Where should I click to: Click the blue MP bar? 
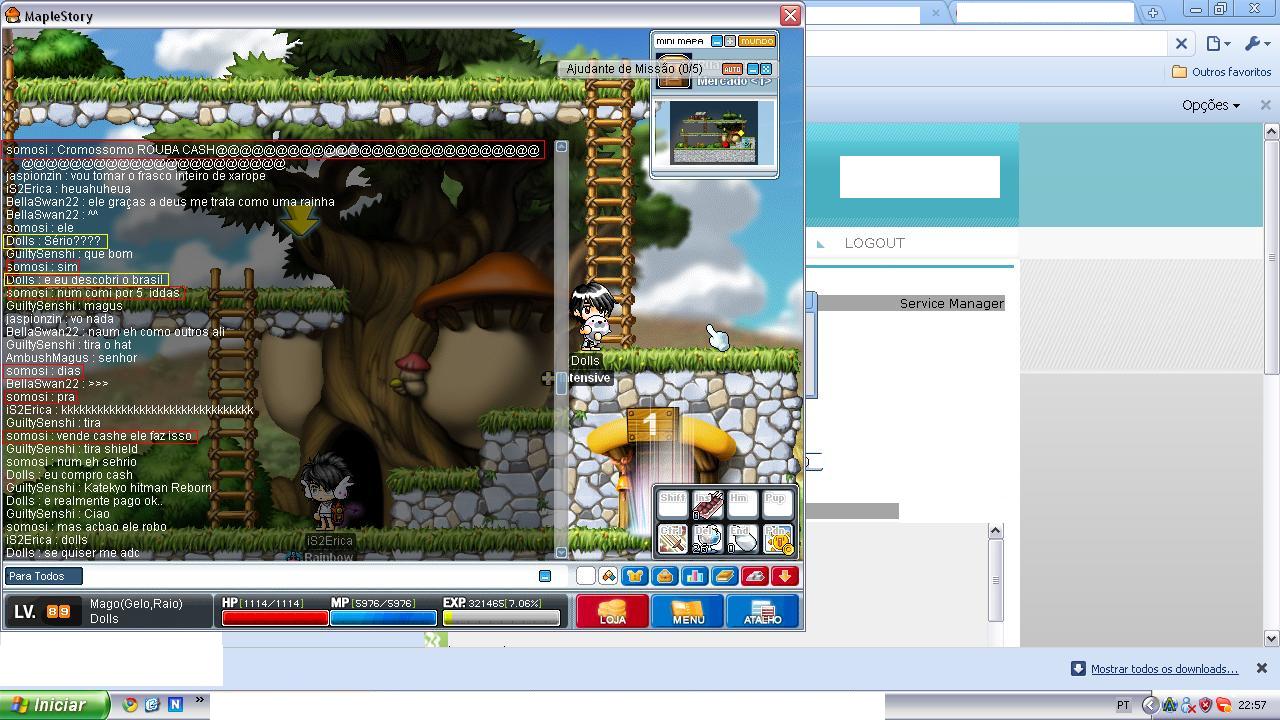383,617
